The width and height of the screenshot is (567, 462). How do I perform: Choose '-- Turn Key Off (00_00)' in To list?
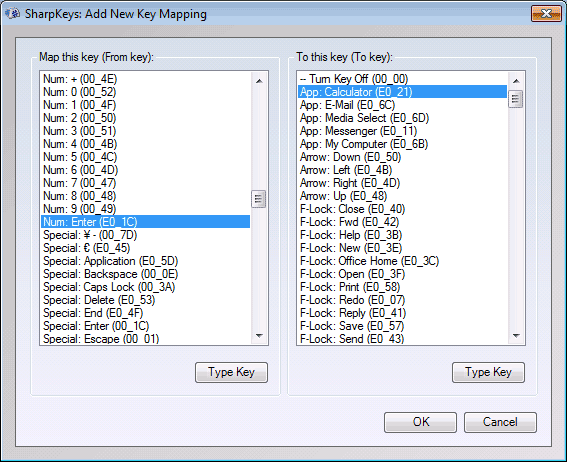402,79
